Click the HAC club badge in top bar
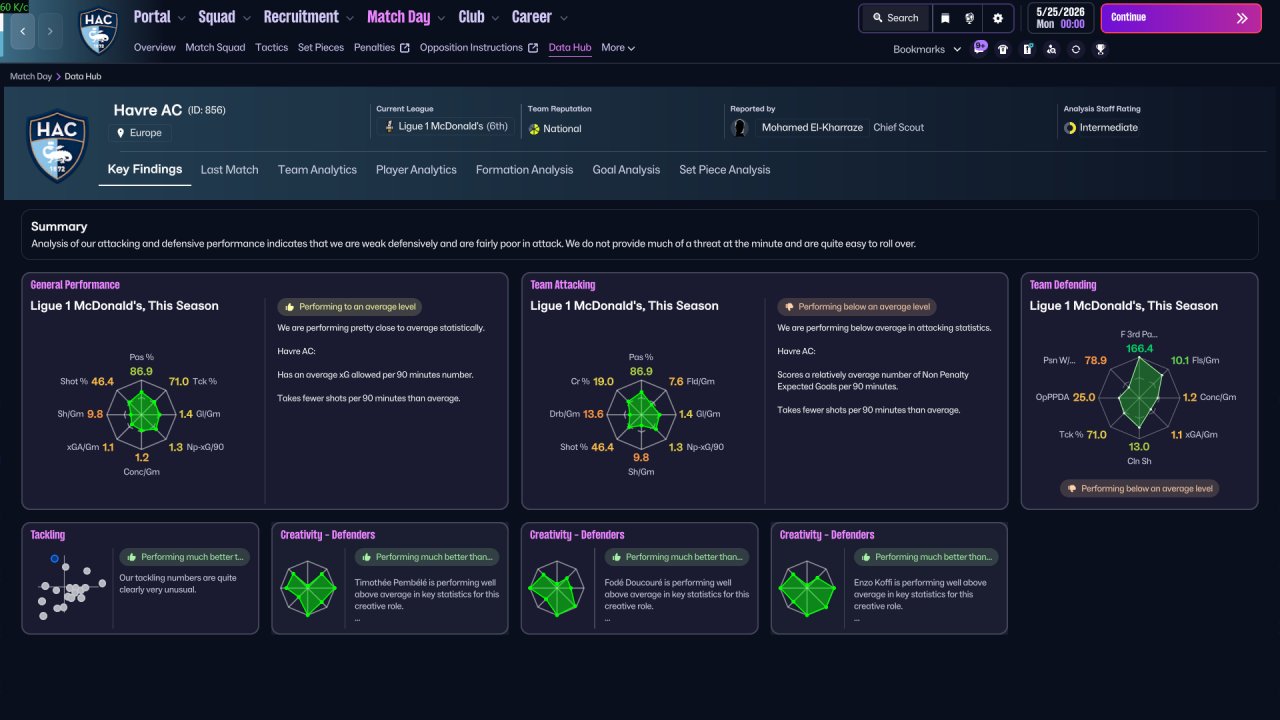This screenshot has width=1280, height=720. pyautogui.click(x=98, y=31)
